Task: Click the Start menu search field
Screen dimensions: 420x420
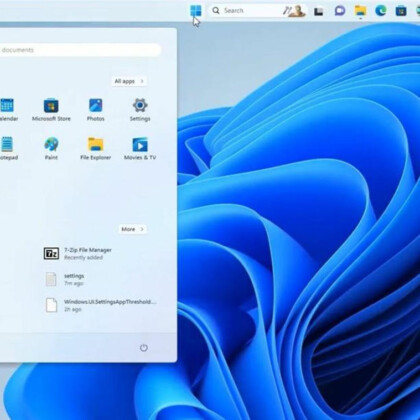Action: tap(80, 50)
